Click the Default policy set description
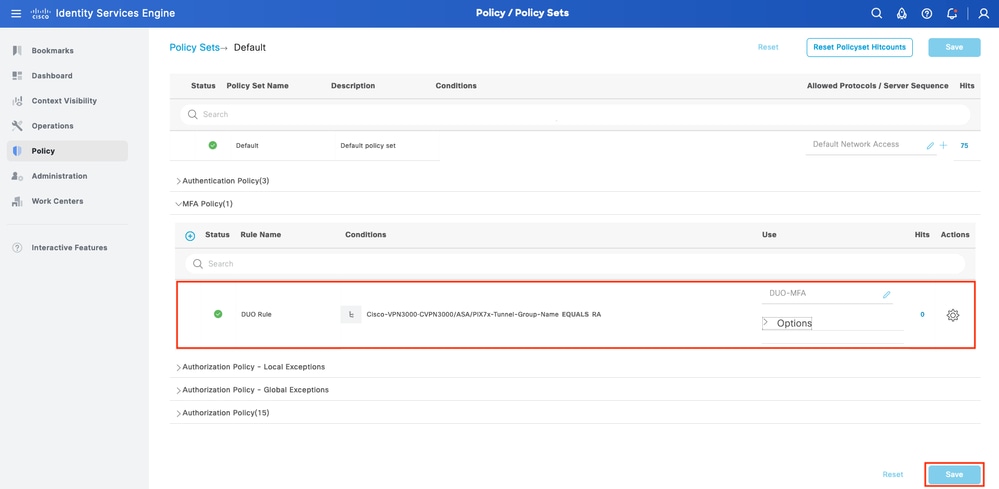Image resolution: width=999 pixels, height=489 pixels. (x=368, y=146)
